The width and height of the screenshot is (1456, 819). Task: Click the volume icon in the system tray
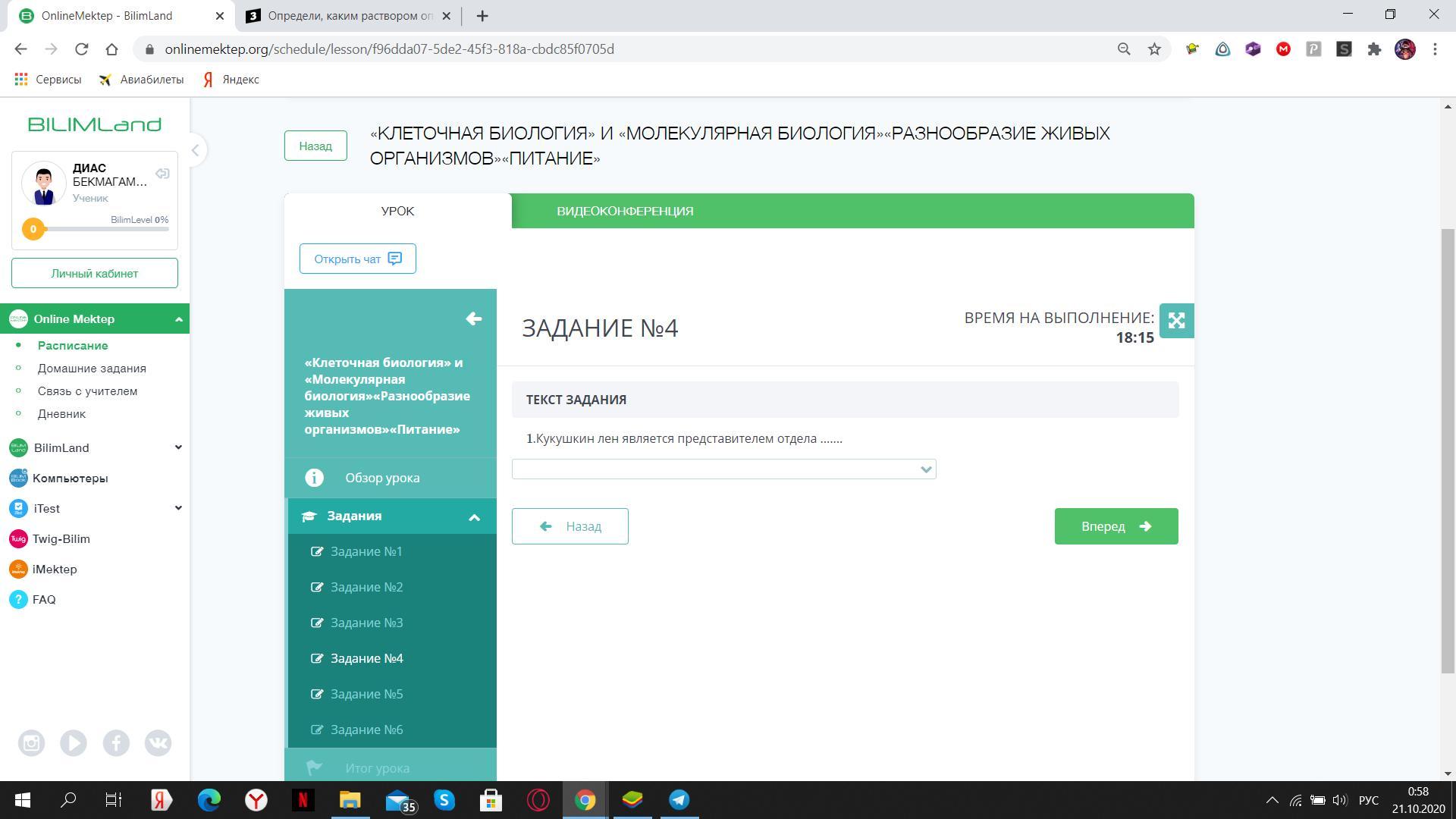1340,800
